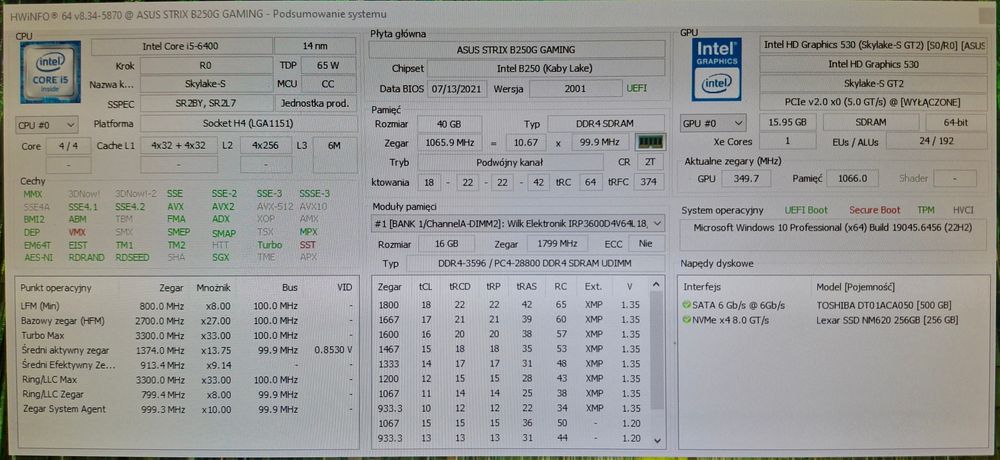Click the Secure Boot indicator
The width and height of the screenshot is (1000, 460).
(x=874, y=210)
